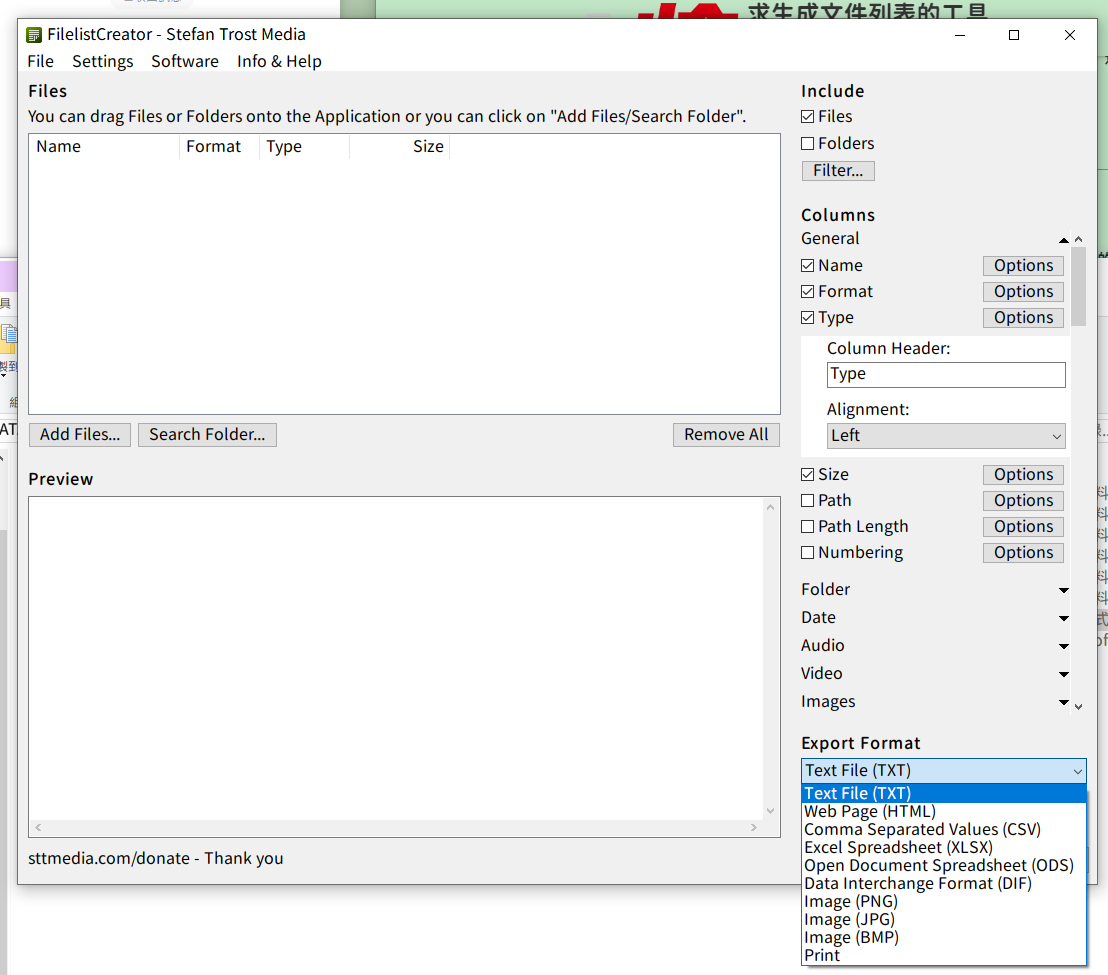The height and width of the screenshot is (975, 1108).
Task: Toggle the Numbering column checkbox
Action: [808, 553]
